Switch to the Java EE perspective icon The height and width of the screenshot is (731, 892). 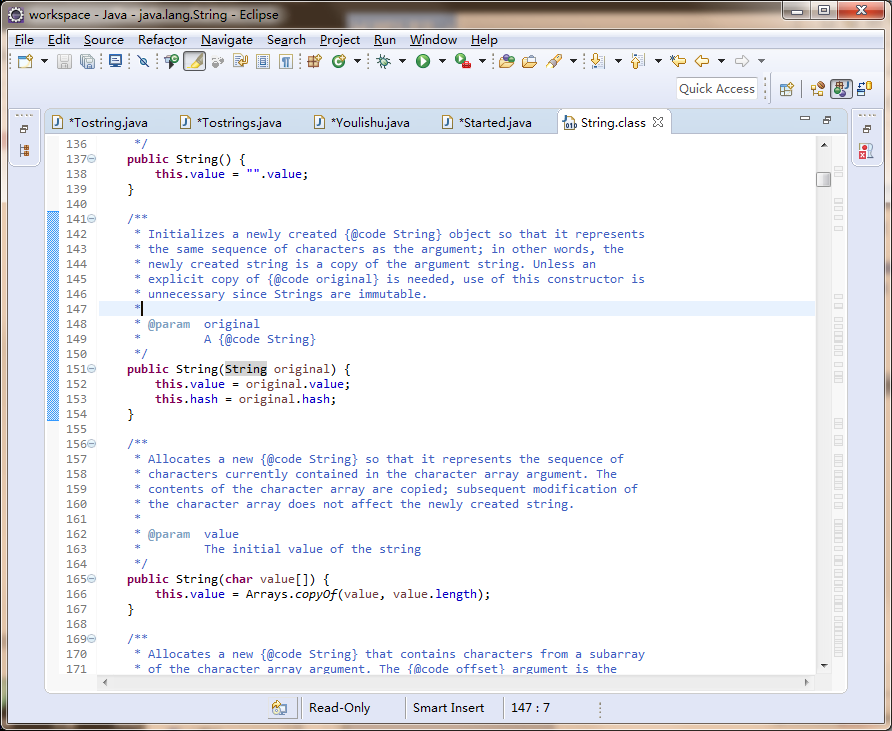point(818,89)
